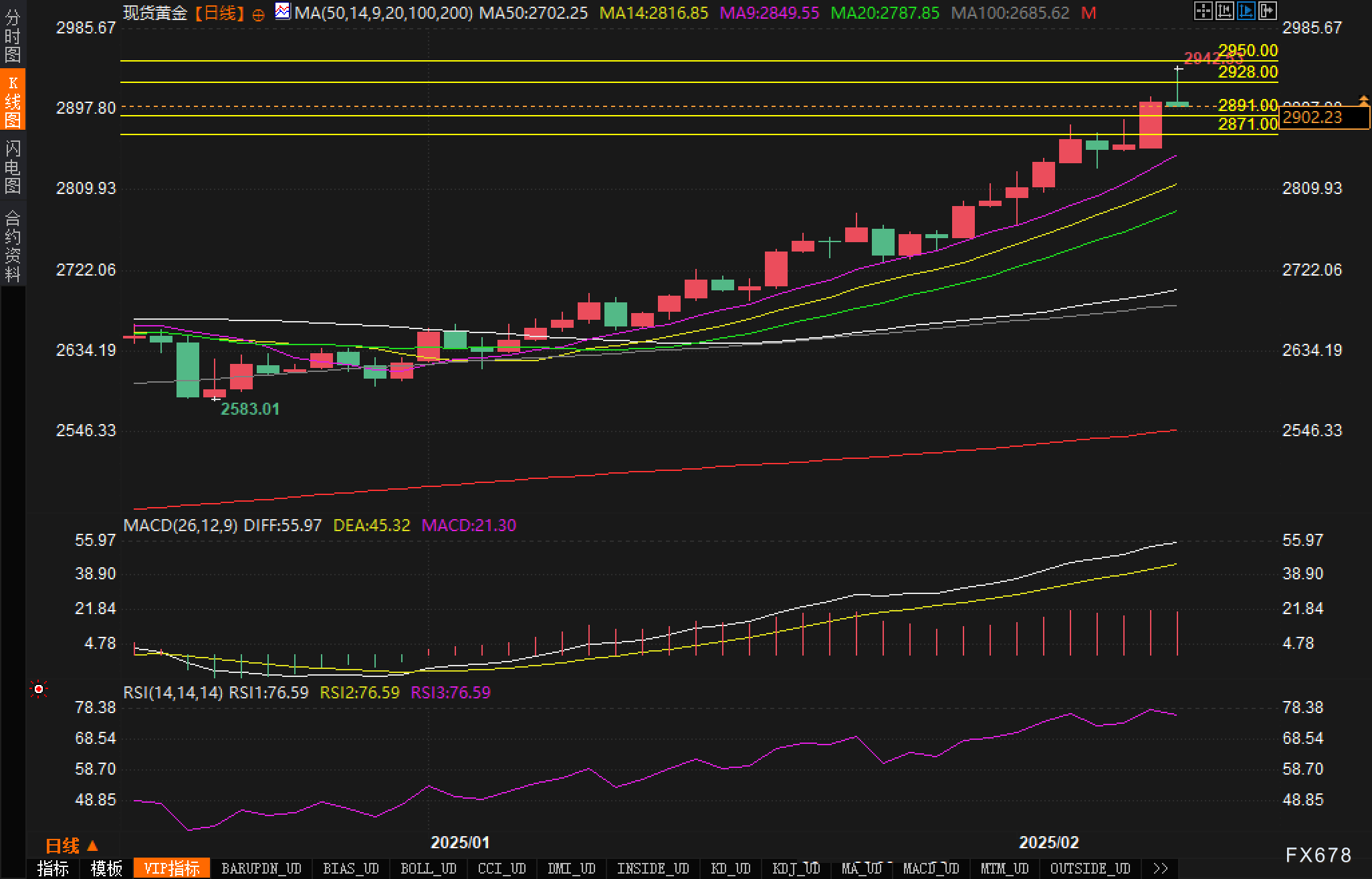
Task: Click the axis range tool icon
Action: [x=1224, y=11]
